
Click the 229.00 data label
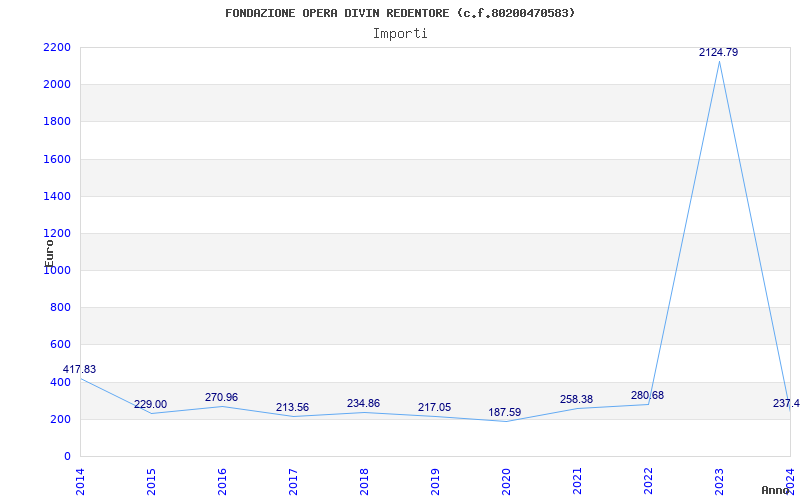(151, 405)
